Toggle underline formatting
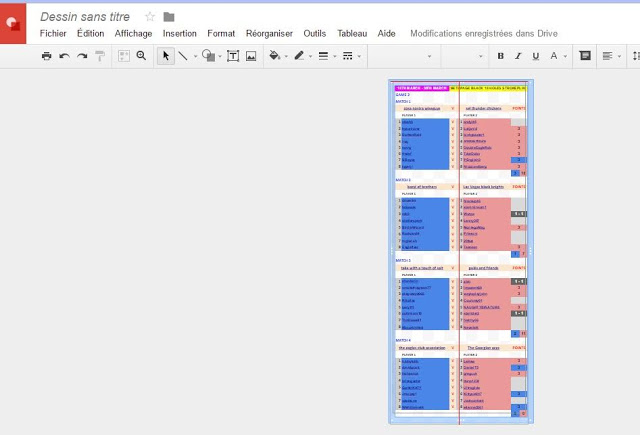This screenshot has width=640, height=435. click(536, 56)
